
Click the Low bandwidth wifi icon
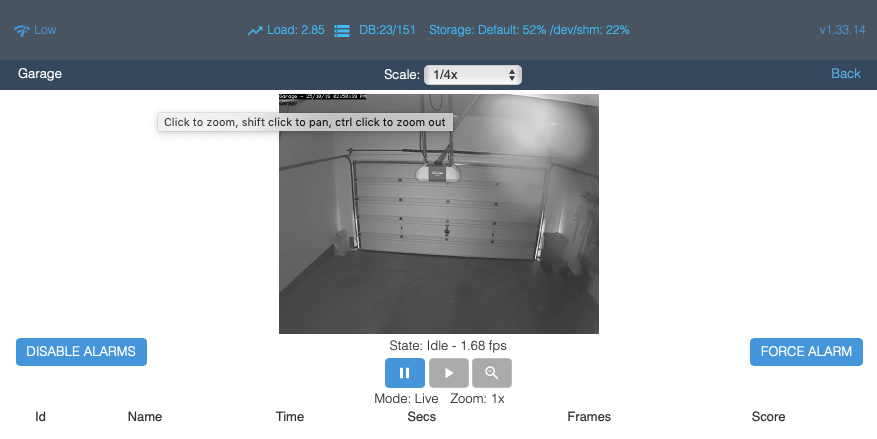tap(22, 31)
